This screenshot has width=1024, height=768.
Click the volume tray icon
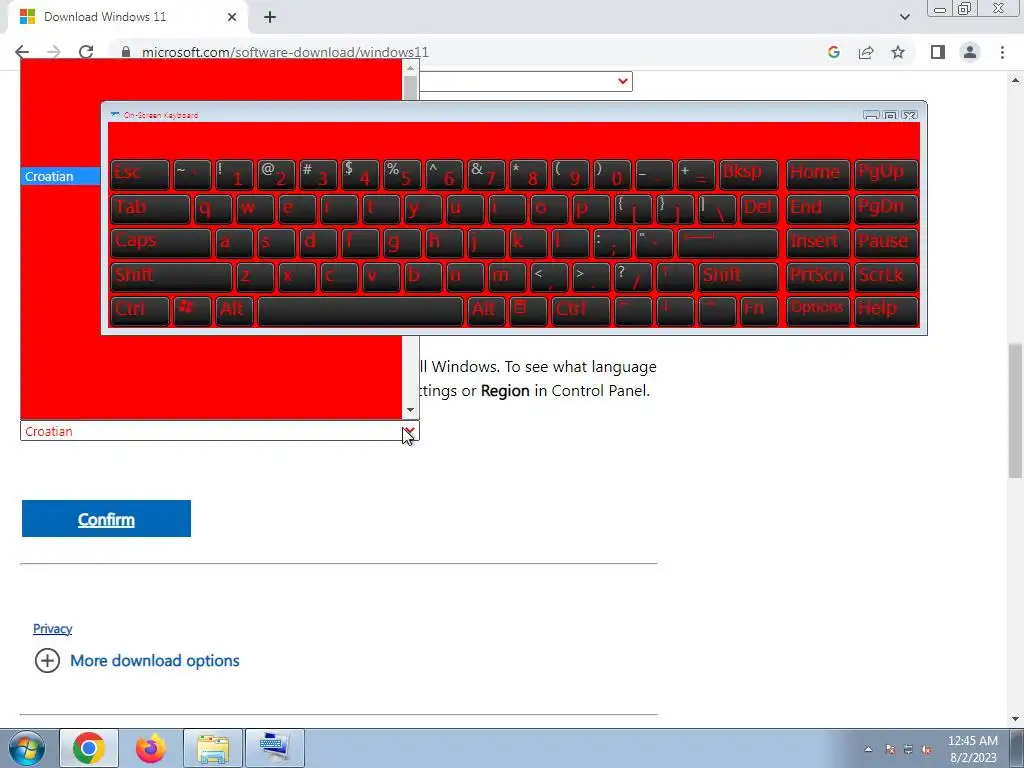click(x=926, y=750)
